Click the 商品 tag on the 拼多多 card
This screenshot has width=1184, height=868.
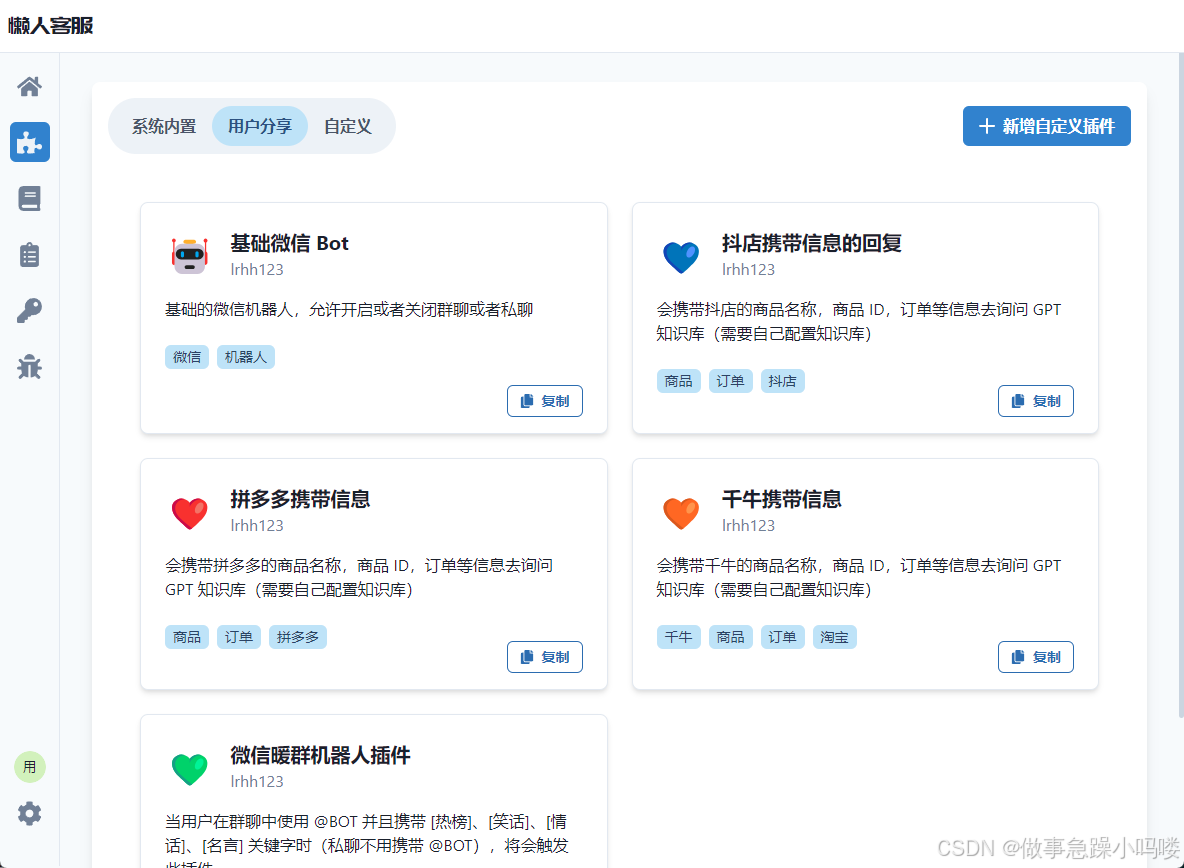point(187,637)
